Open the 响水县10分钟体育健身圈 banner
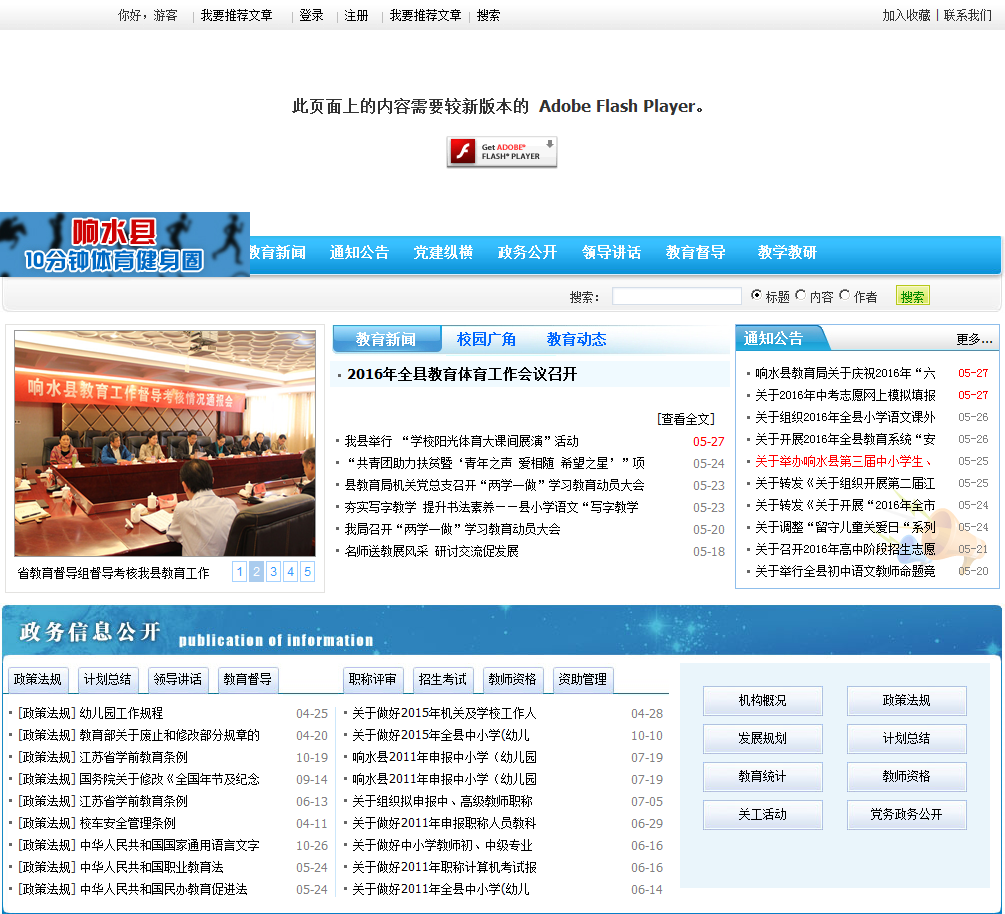Viewport: 1005px width, 914px height. point(125,245)
